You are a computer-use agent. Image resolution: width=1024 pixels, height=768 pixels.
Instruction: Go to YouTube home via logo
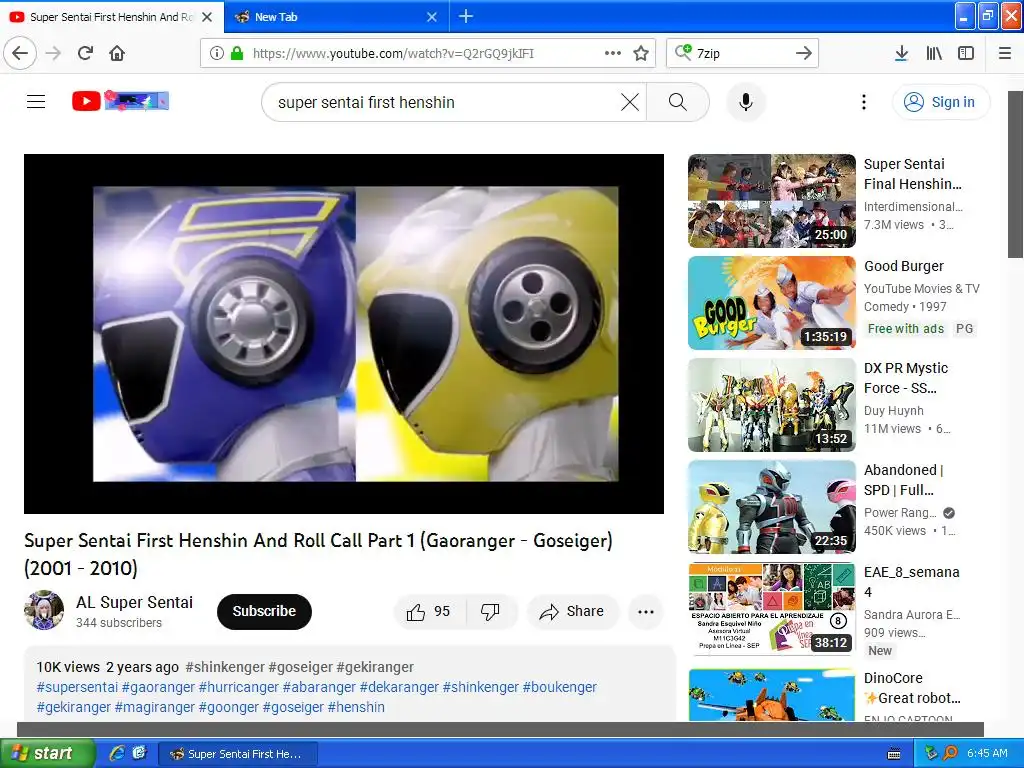click(121, 101)
